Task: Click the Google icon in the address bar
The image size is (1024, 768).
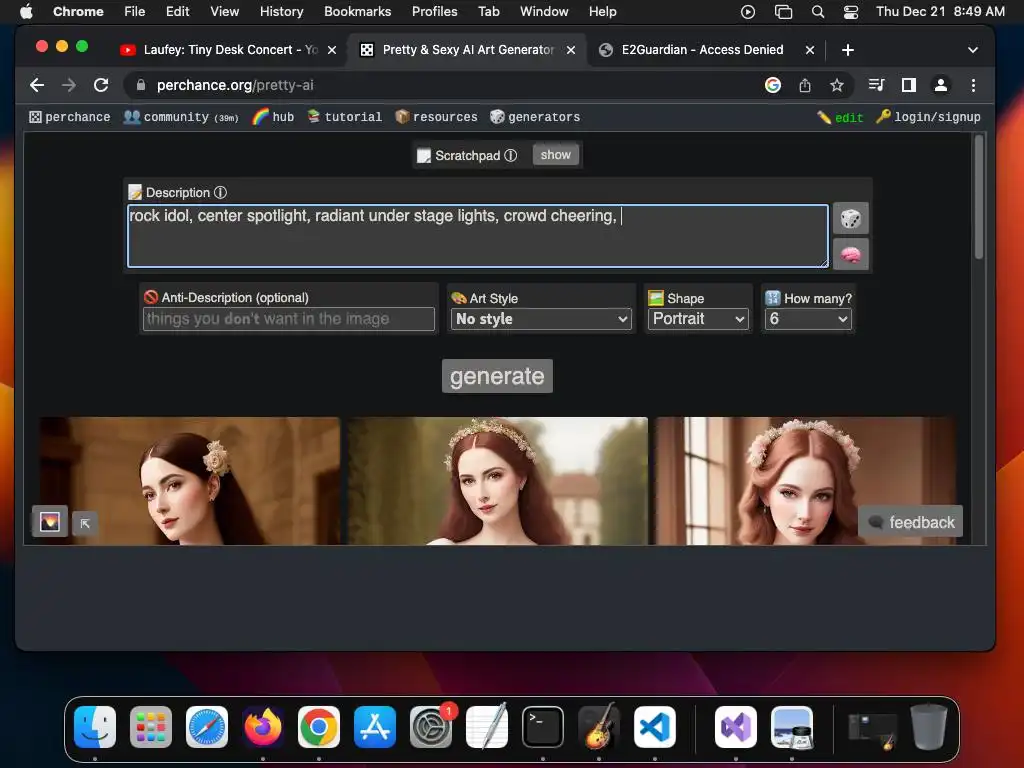Action: pos(773,85)
